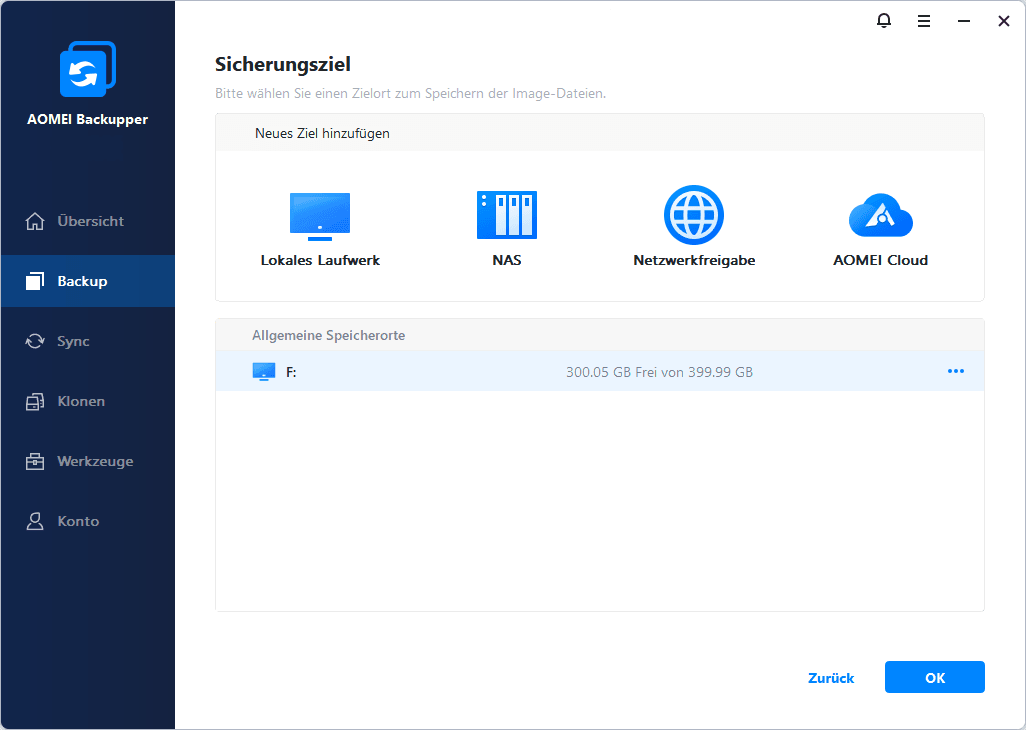Select the NAS storage icon

(507, 215)
